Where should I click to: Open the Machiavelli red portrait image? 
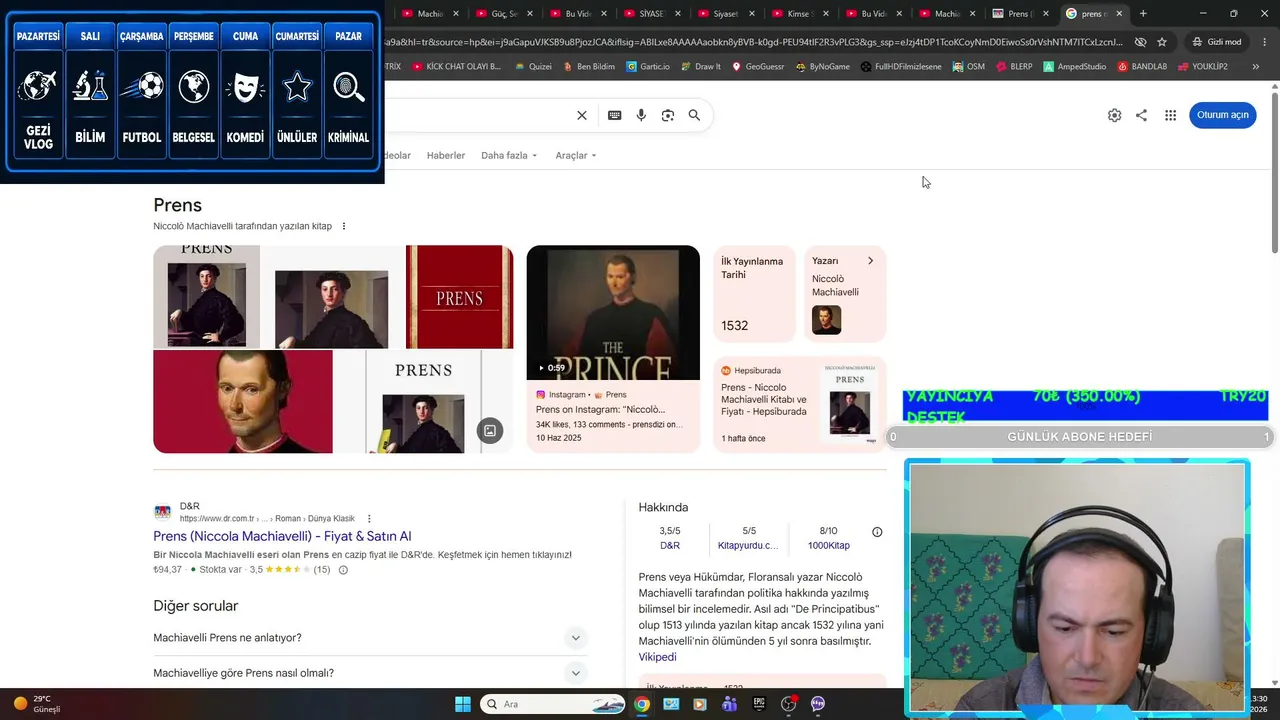pyautogui.click(x=243, y=401)
